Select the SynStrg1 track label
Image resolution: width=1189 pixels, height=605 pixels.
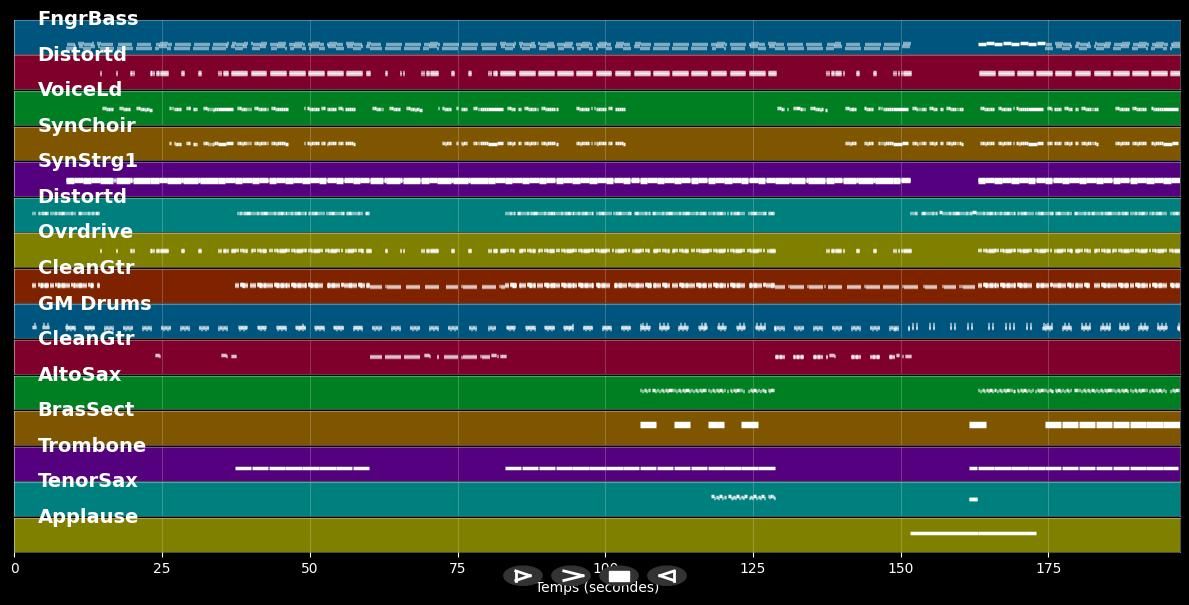point(88,161)
